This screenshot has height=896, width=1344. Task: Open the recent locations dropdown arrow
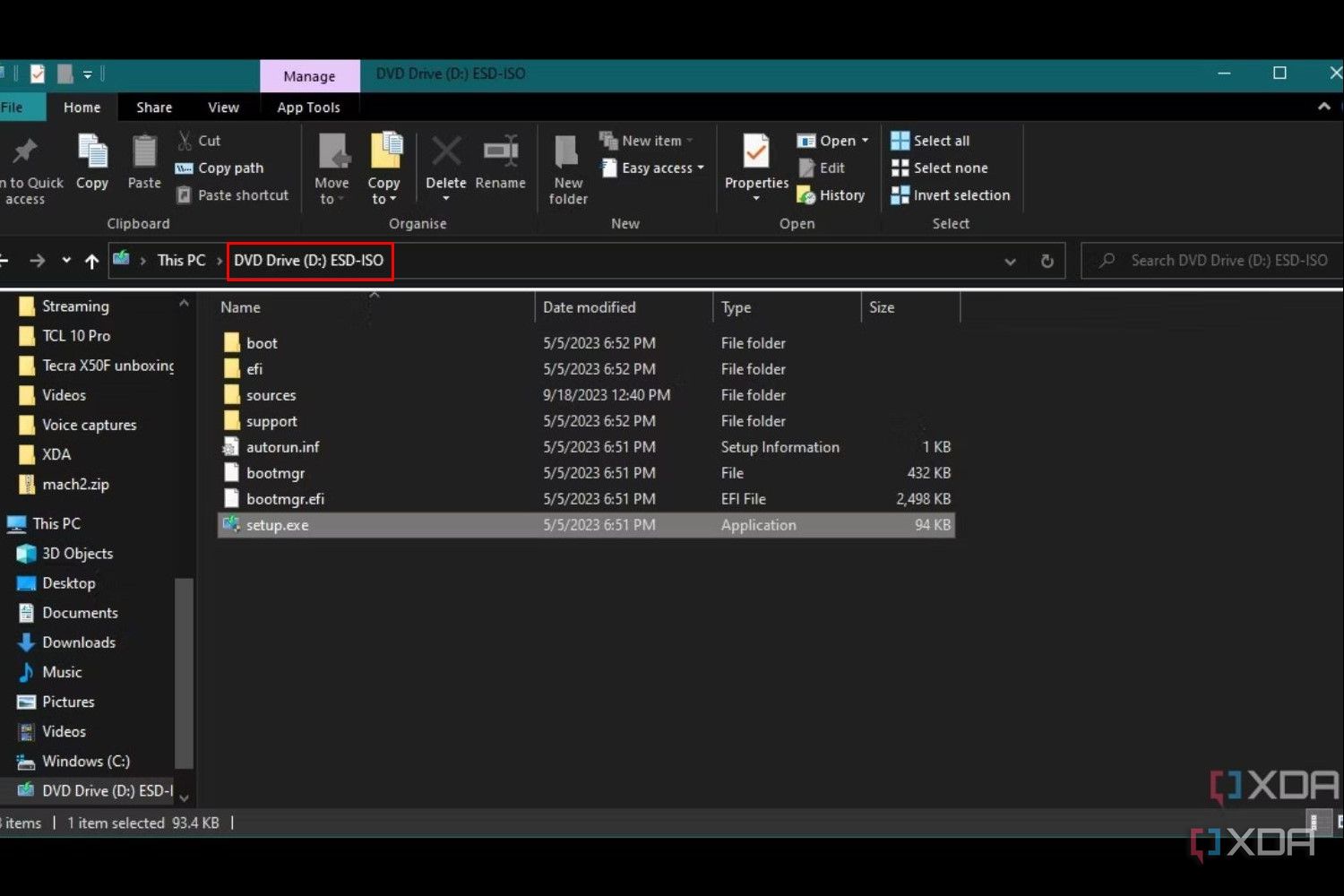66,261
